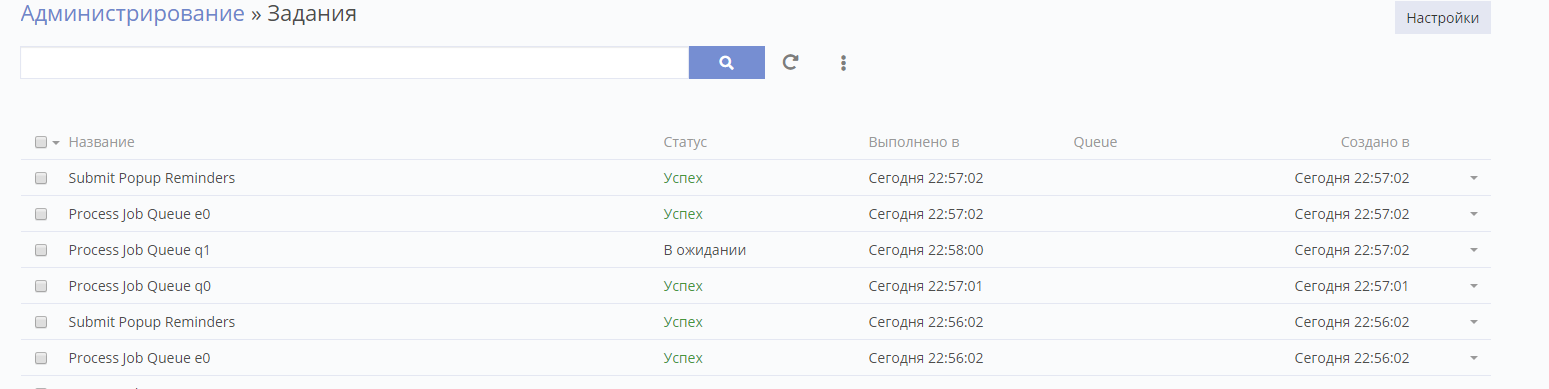Open Process Job Queue e0 job created 22:56:02

pos(139,358)
